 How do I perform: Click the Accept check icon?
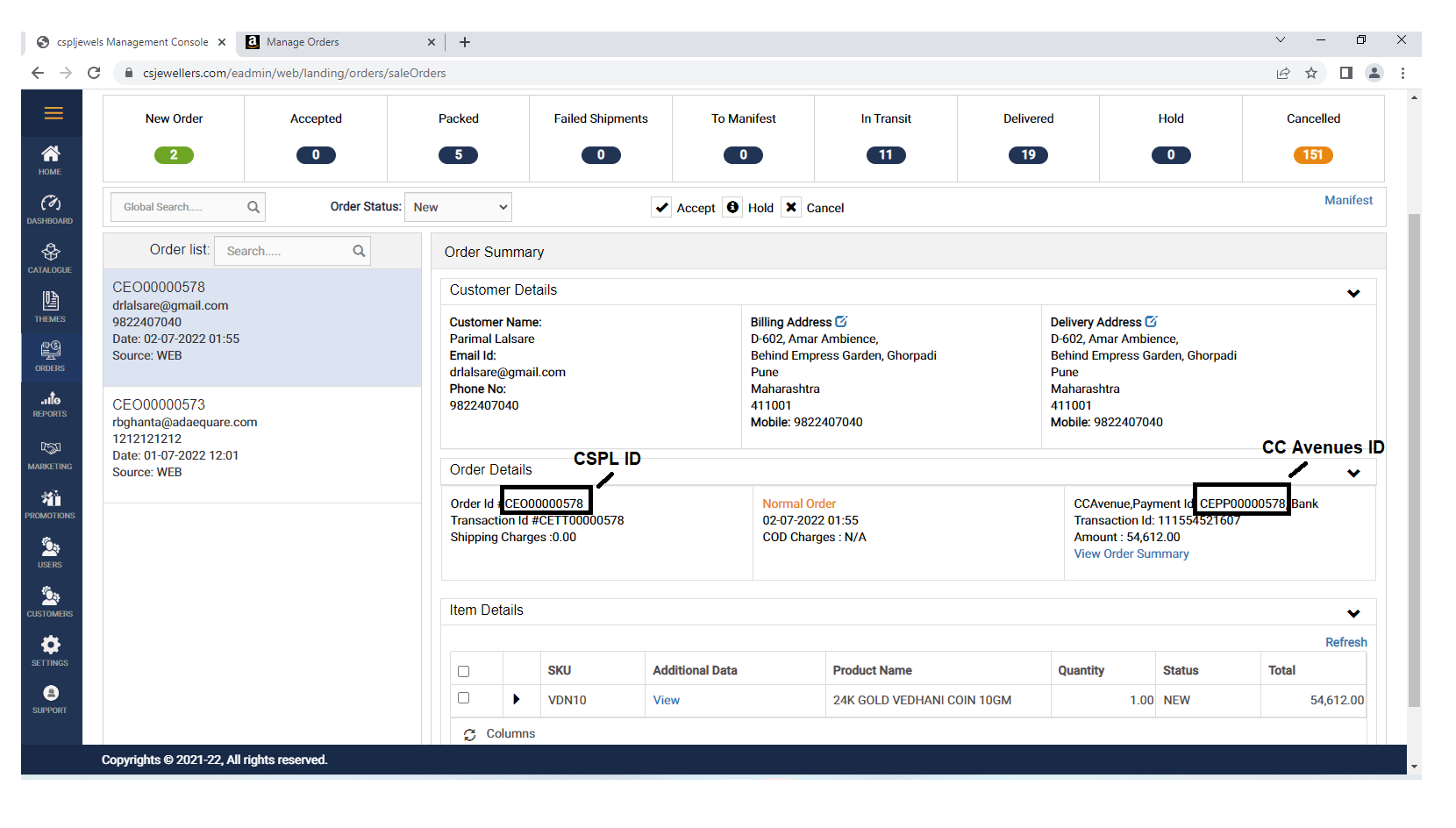661,207
